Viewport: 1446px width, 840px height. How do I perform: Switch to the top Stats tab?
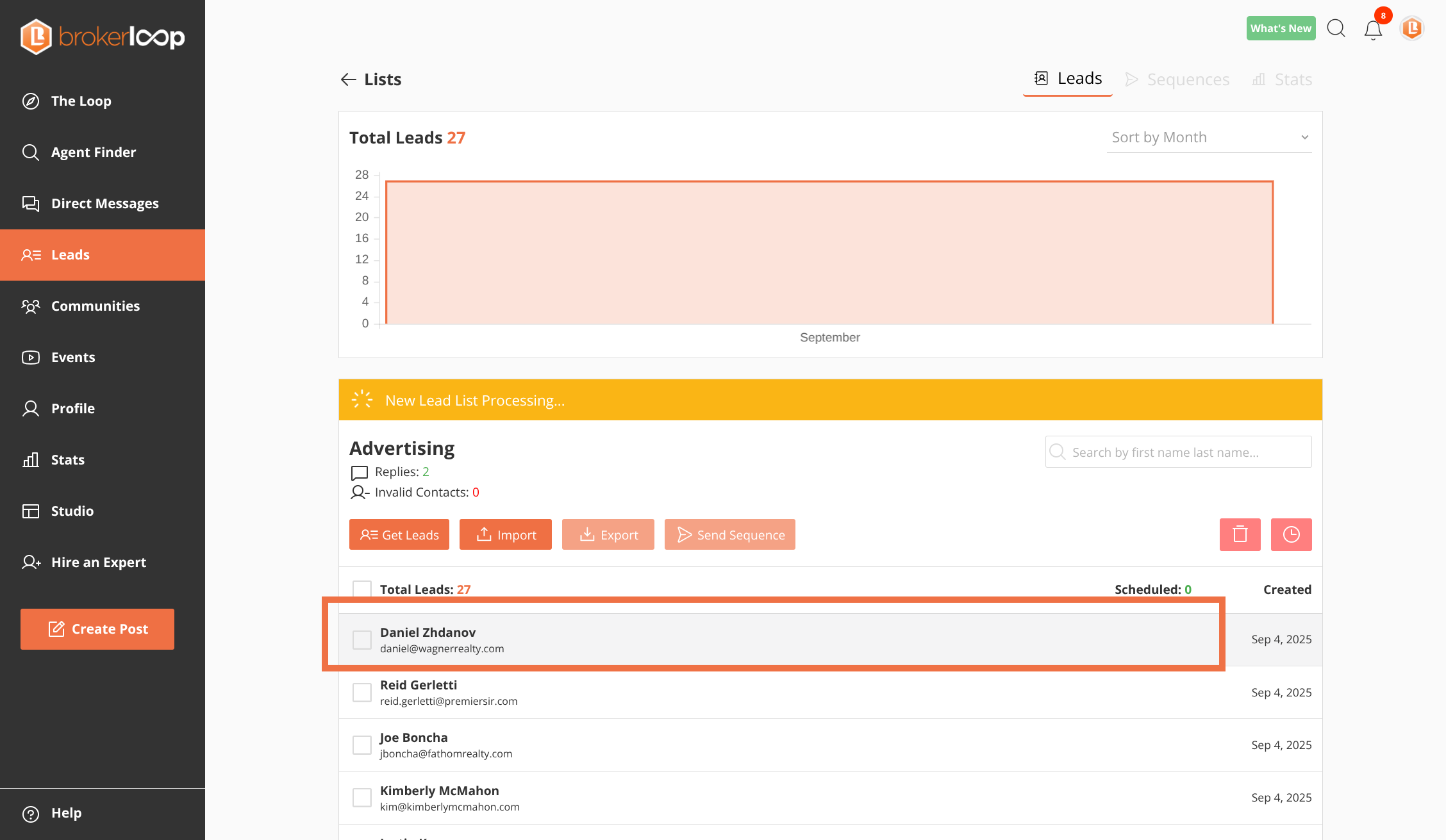click(x=1282, y=79)
